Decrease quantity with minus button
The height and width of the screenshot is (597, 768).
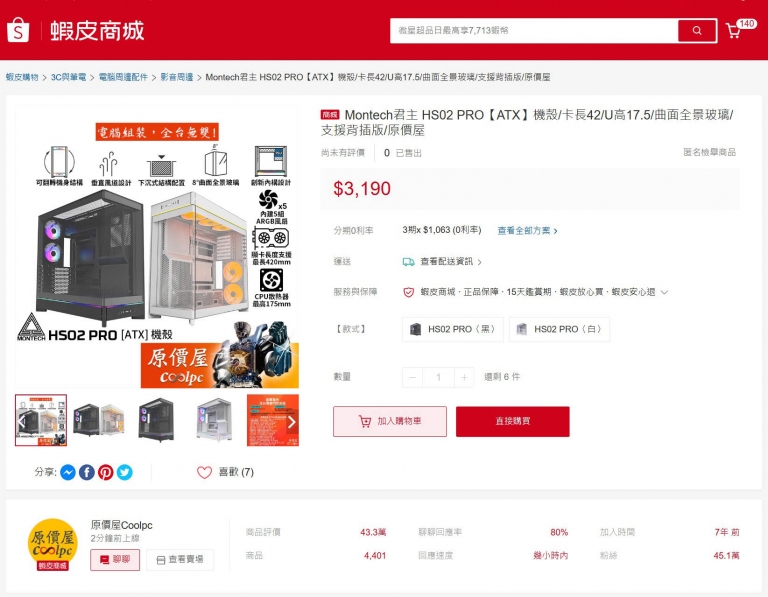pyautogui.click(x=412, y=377)
